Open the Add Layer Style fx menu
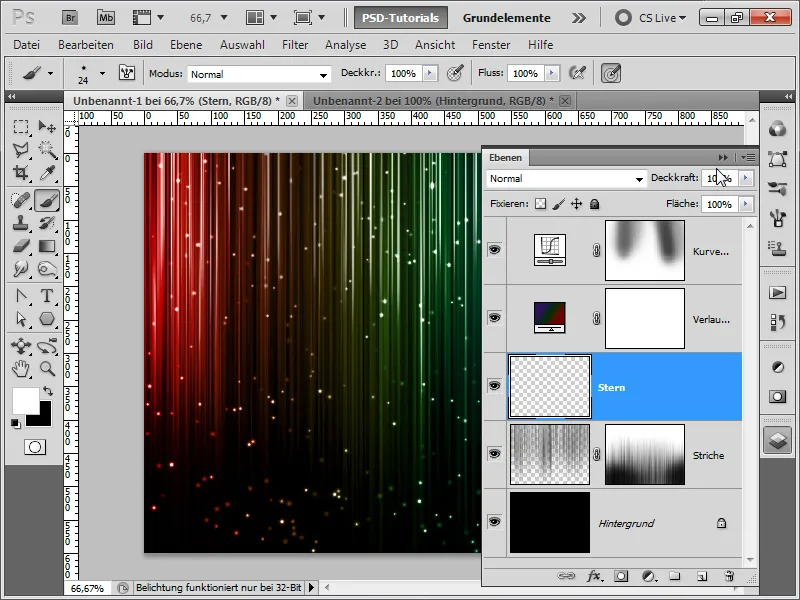 point(594,577)
